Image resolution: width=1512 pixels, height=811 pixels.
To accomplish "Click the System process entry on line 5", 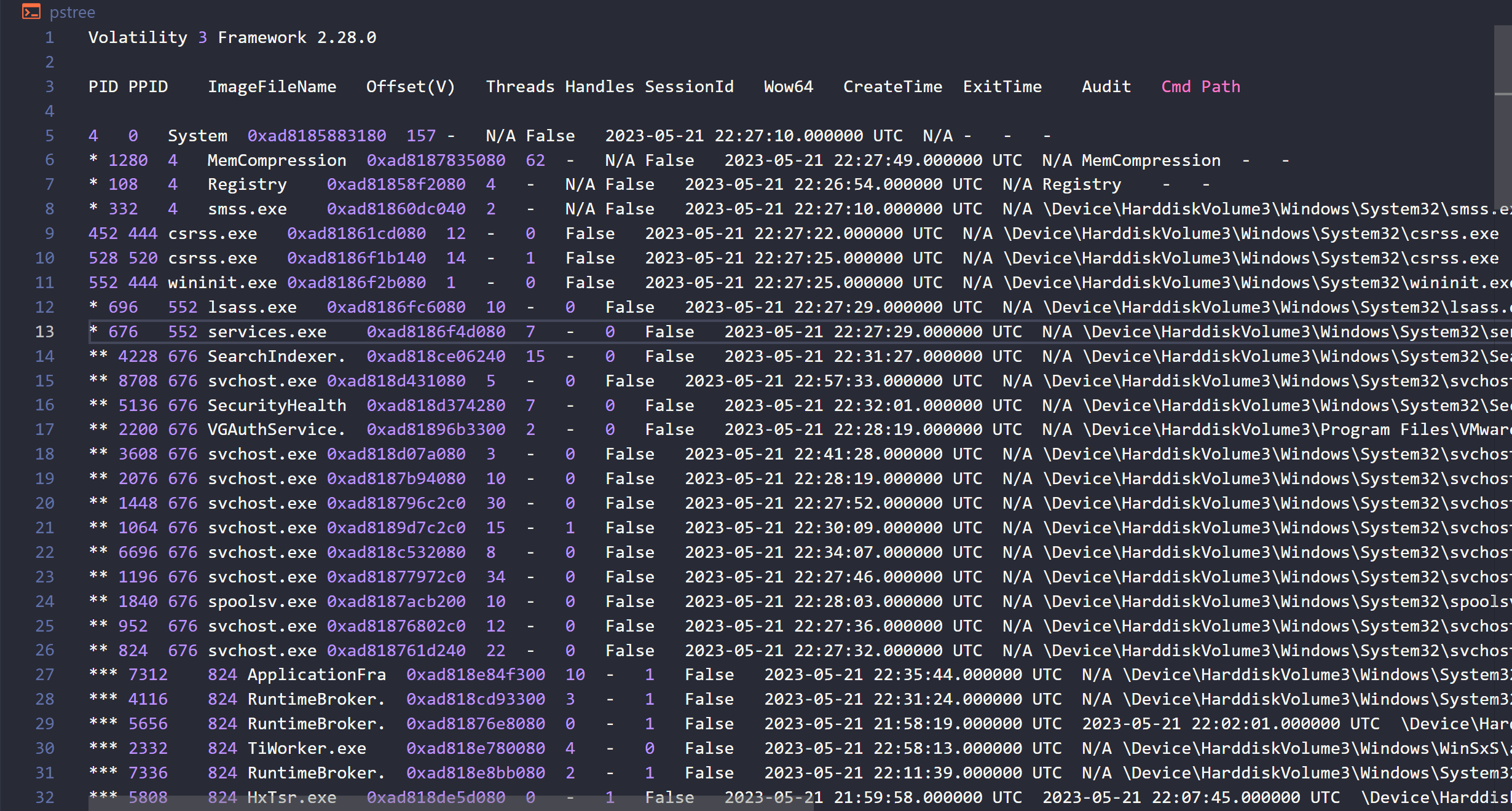I will coord(197,136).
